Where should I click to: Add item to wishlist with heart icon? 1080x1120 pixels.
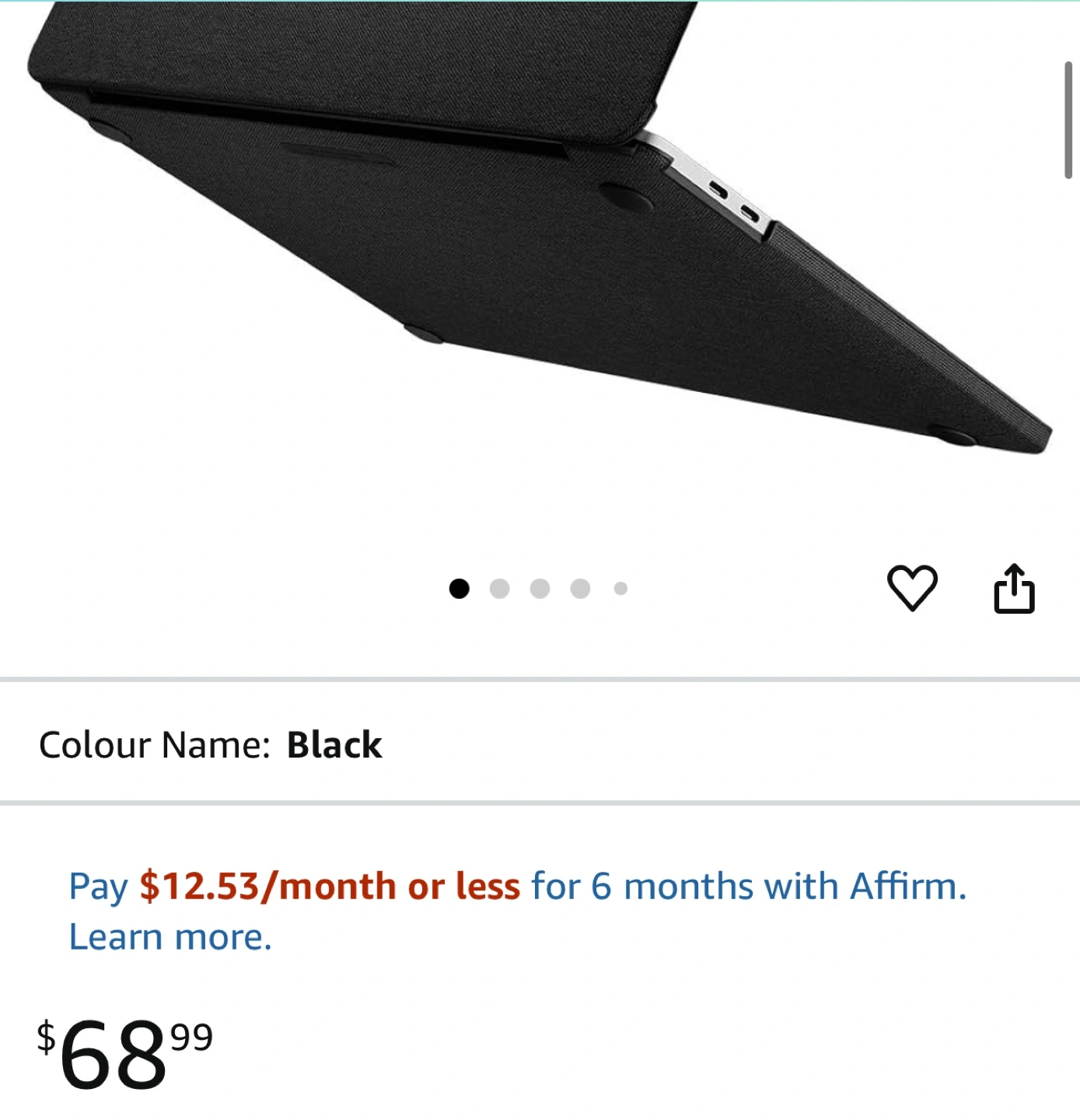coord(912,588)
